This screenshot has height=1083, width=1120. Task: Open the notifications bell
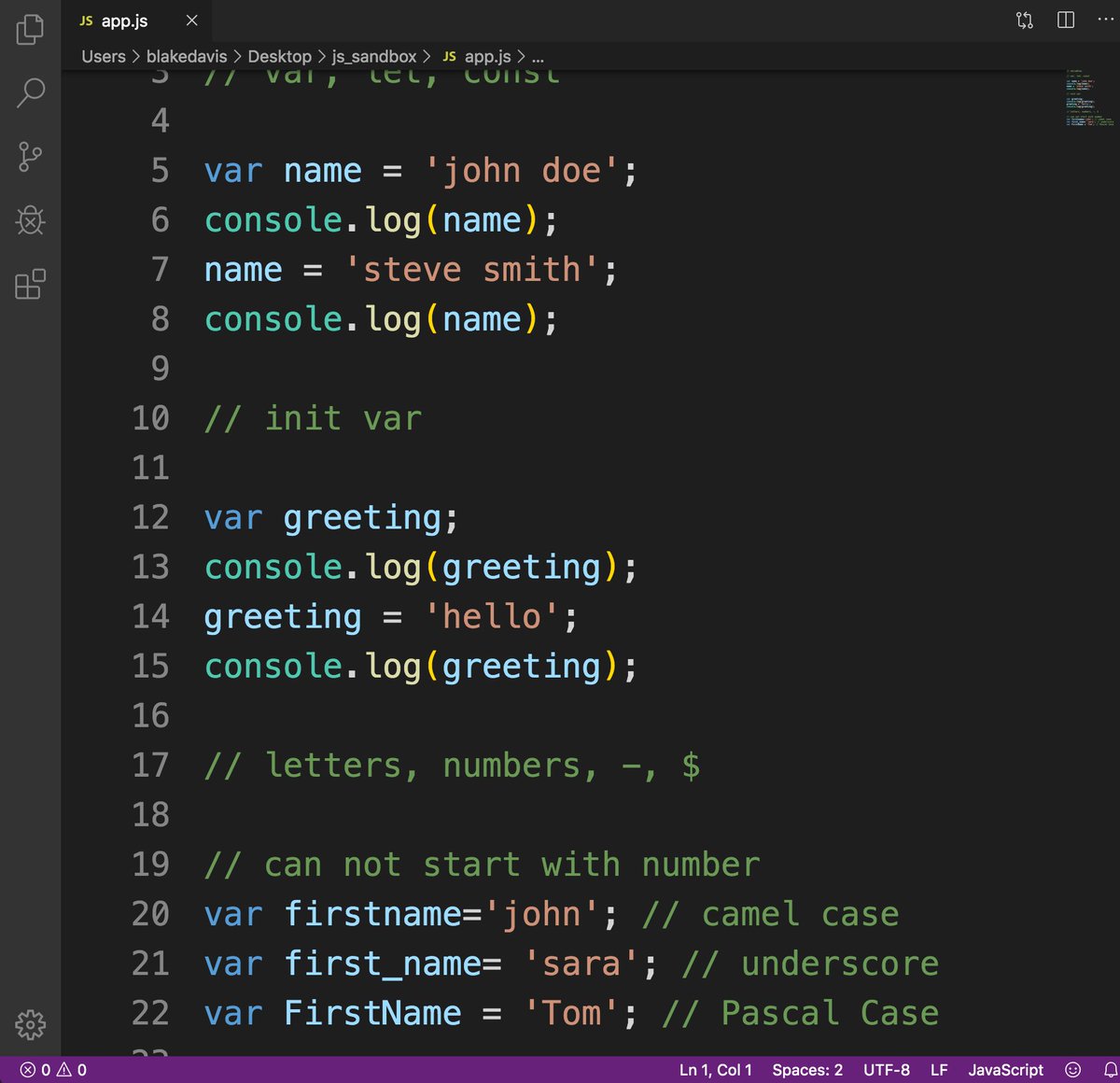(x=1110, y=1070)
